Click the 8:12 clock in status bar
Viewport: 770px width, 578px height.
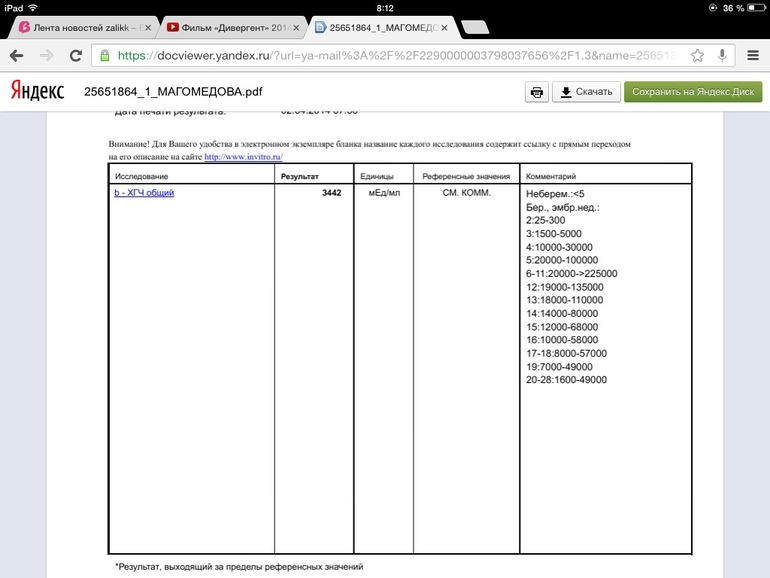click(385, 8)
